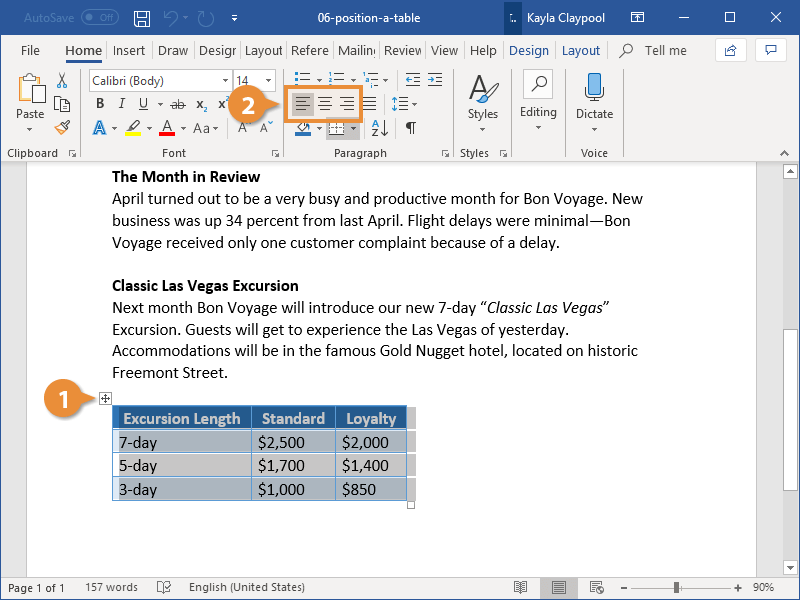800x600 pixels.
Task: Apply italic formatting
Action: pyautogui.click(x=120, y=103)
